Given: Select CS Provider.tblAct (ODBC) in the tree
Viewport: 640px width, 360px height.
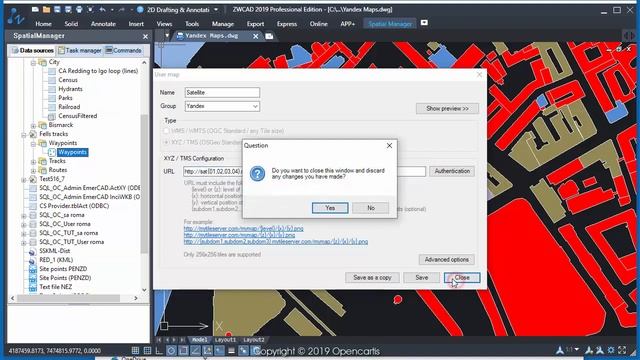Looking at the screenshot, I should coord(74,206).
